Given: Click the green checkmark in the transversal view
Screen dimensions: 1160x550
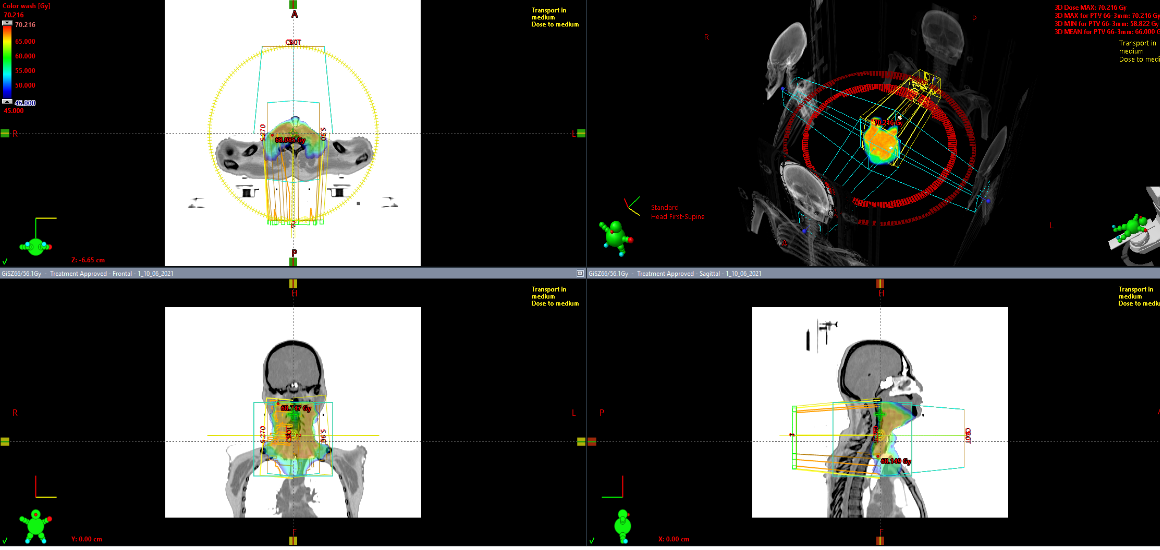Looking at the screenshot, I should 6,261.
